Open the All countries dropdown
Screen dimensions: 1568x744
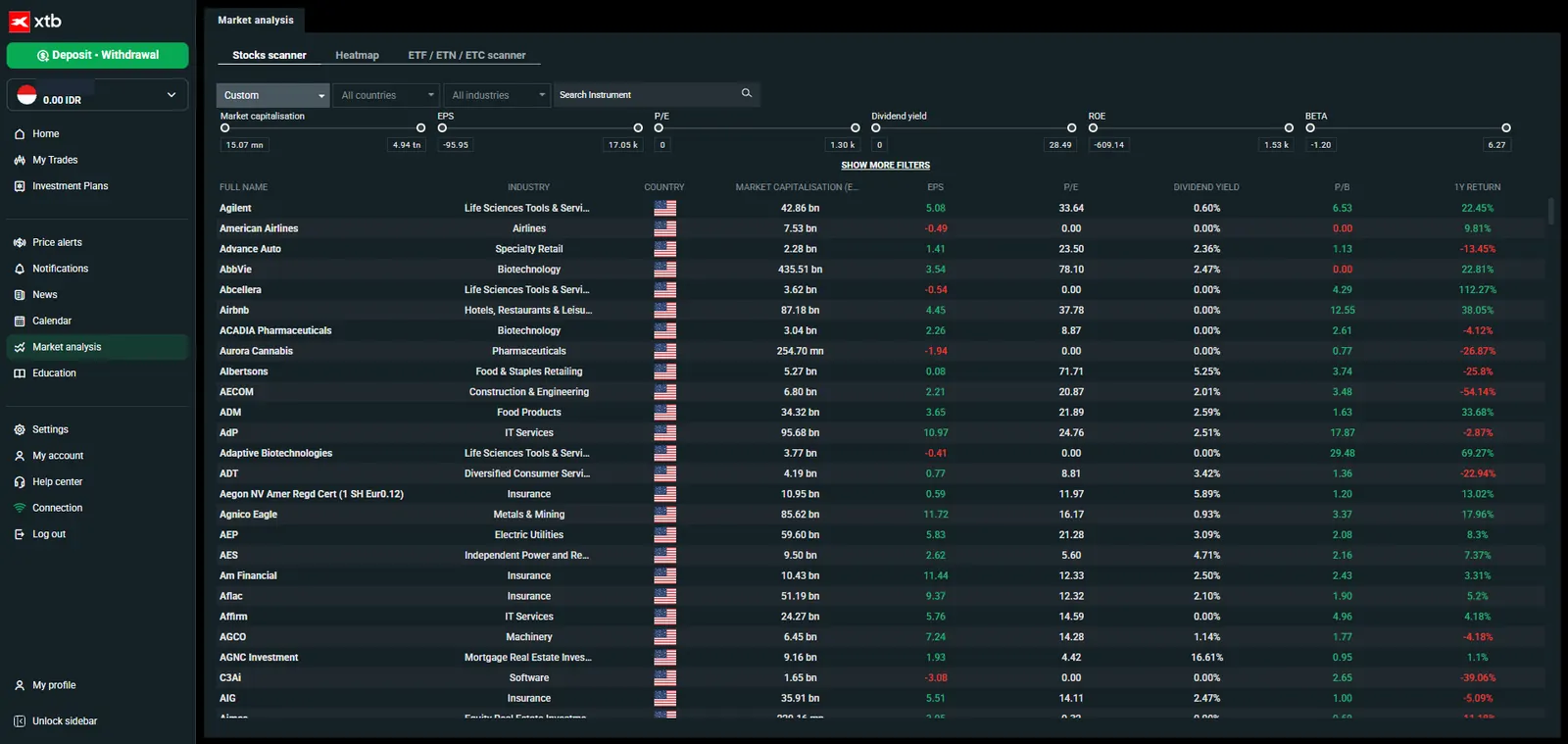point(387,95)
